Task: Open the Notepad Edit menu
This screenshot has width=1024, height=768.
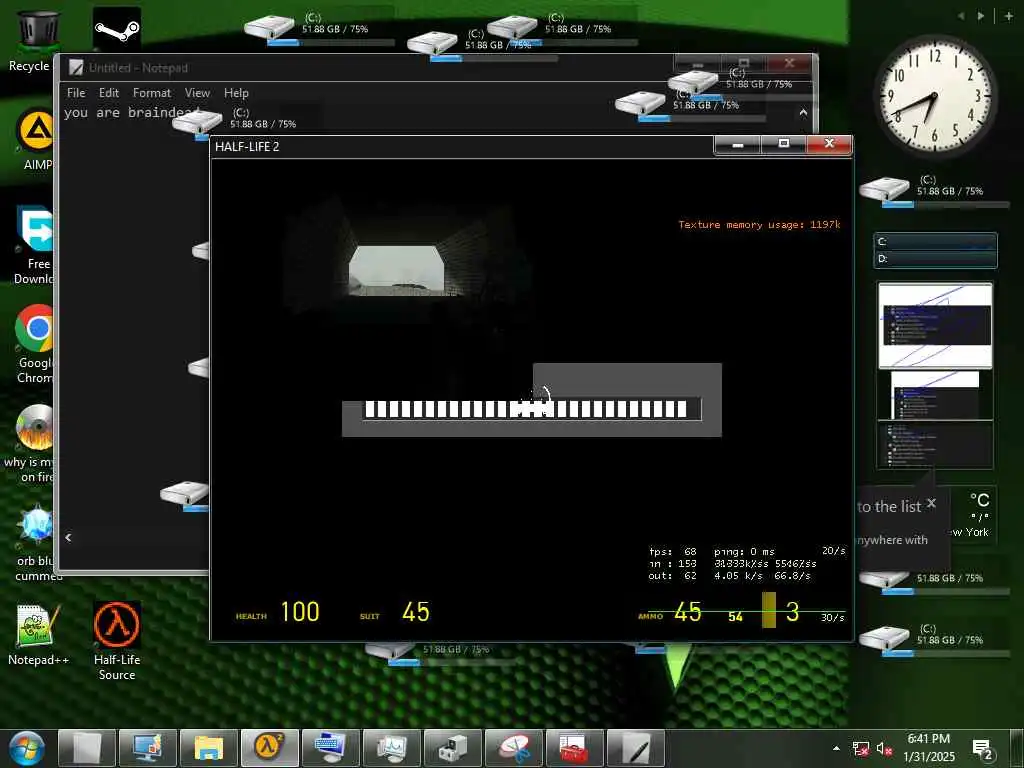Action: [x=108, y=93]
